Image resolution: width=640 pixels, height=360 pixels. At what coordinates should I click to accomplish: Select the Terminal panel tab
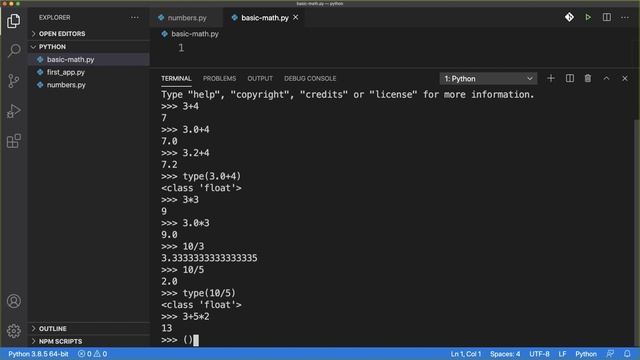(176, 78)
